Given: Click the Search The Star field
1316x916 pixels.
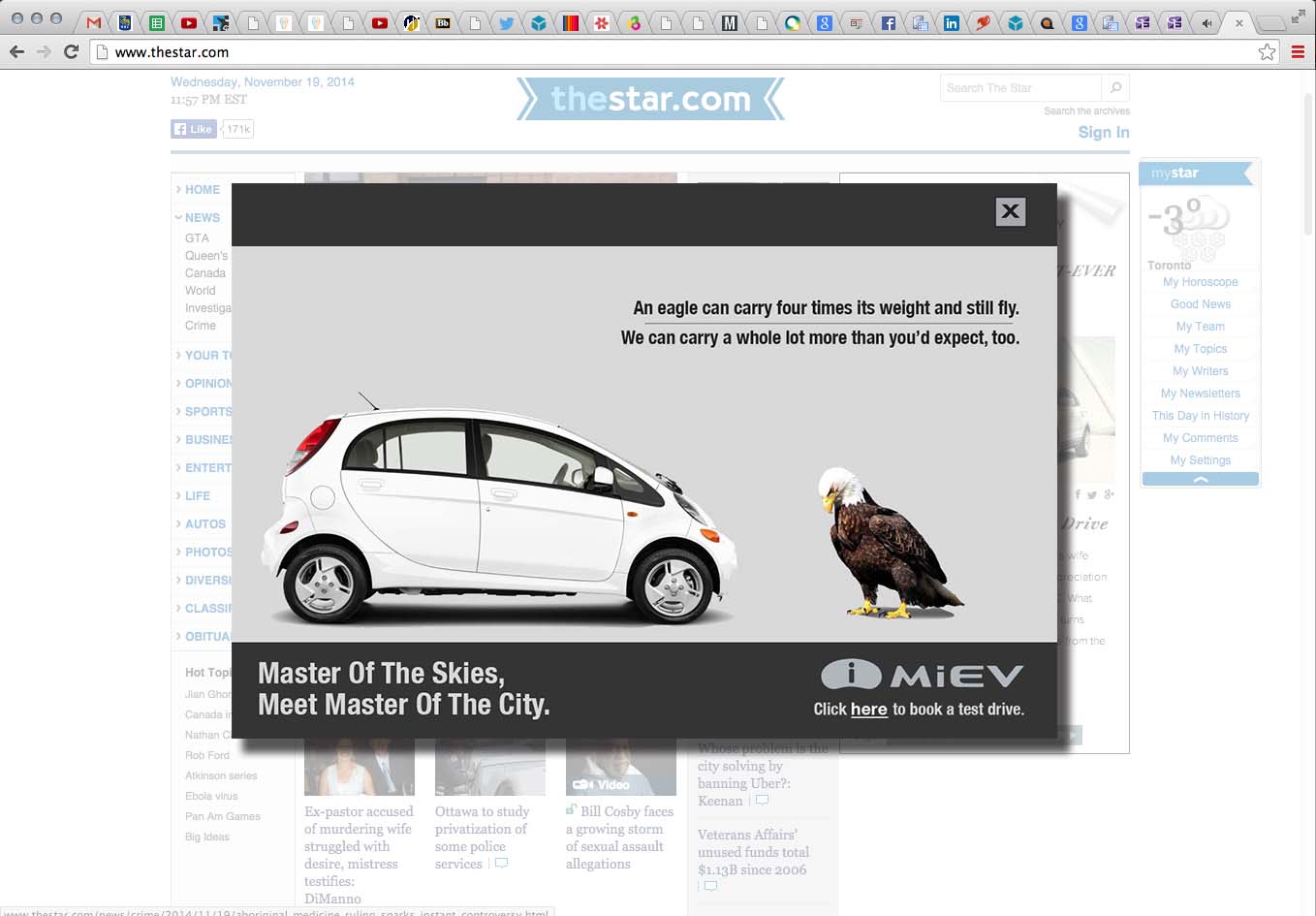Looking at the screenshot, I should point(1020,87).
